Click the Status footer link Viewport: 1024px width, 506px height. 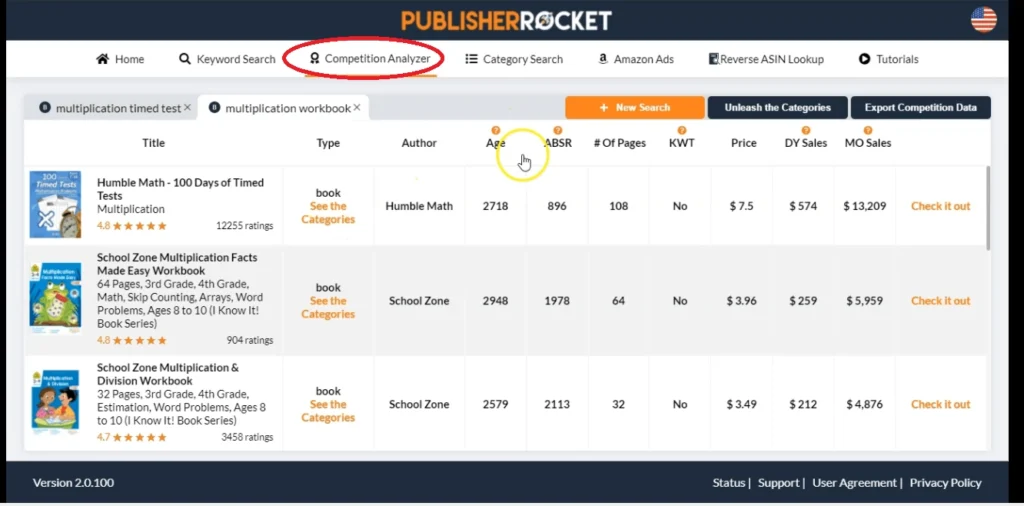pos(728,482)
